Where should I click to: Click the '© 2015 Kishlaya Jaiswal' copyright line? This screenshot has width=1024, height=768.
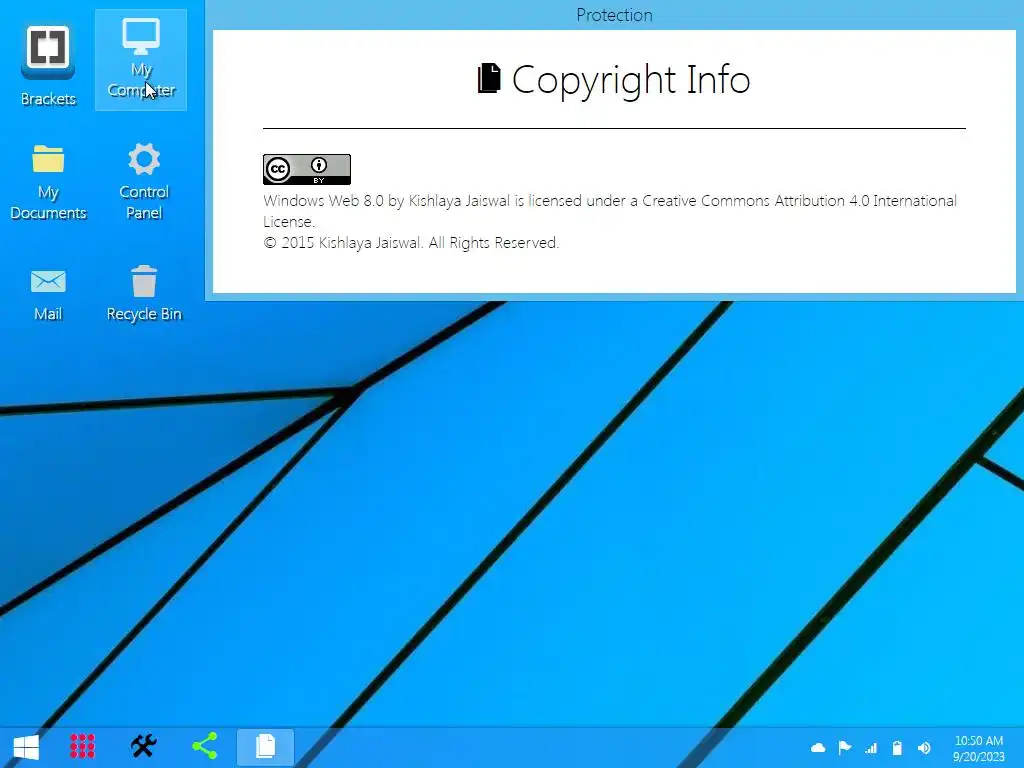pyautogui.click(x=411, y=243)
